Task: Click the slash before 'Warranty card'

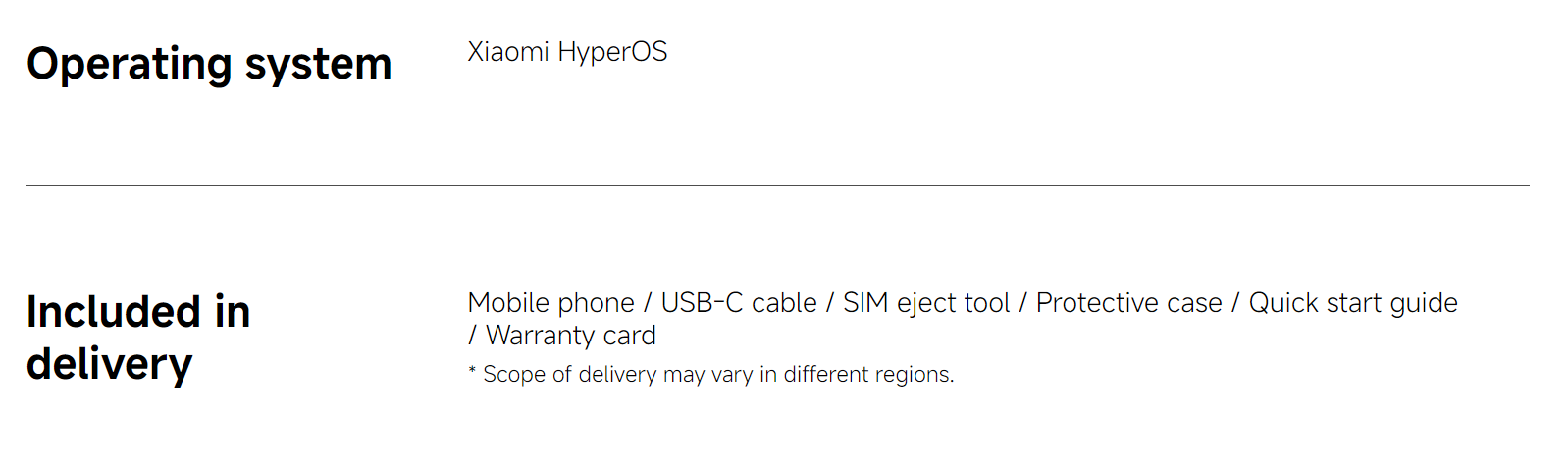Action: point(472,336)
